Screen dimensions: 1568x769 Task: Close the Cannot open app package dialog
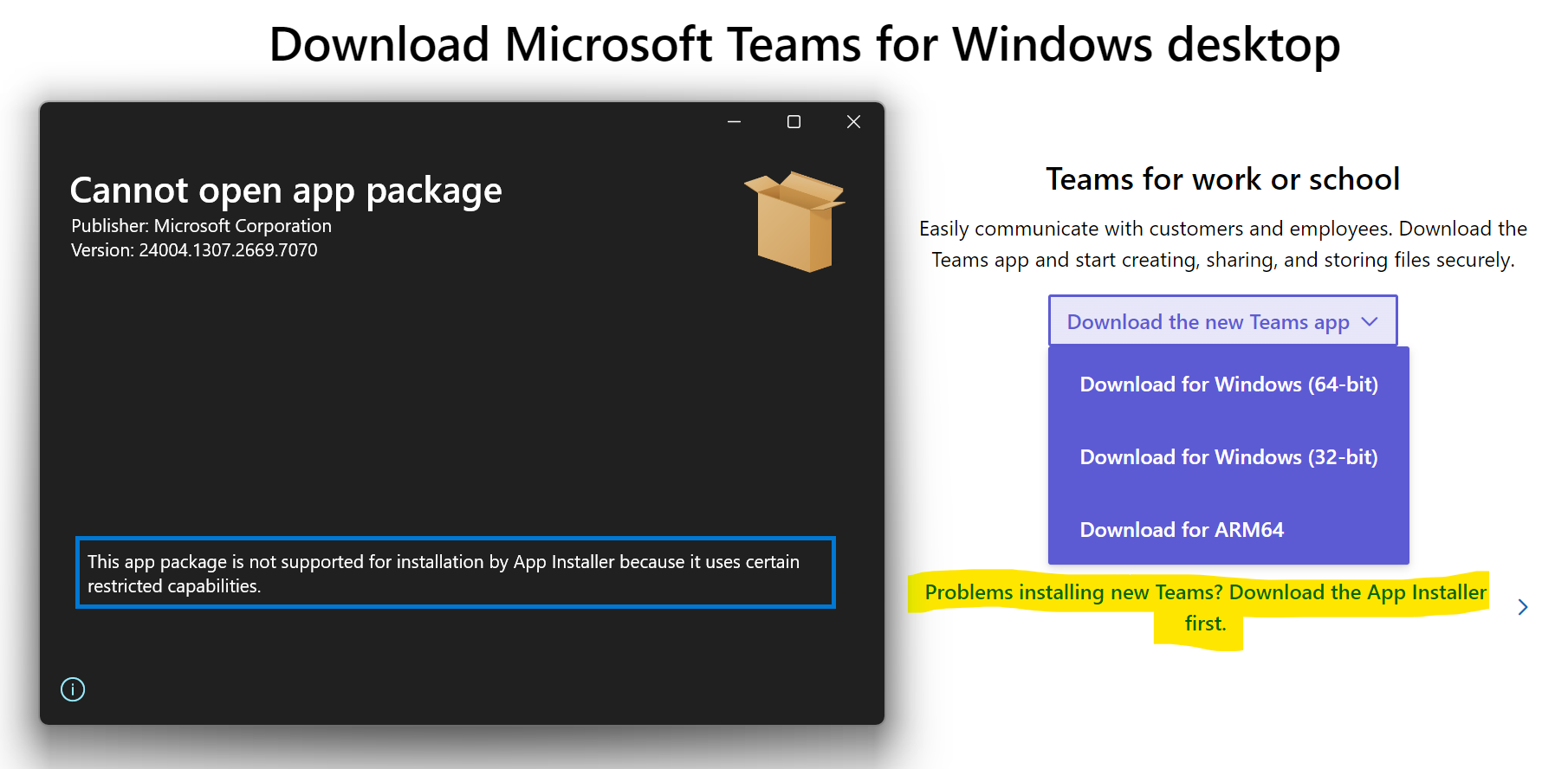(853, 122)
